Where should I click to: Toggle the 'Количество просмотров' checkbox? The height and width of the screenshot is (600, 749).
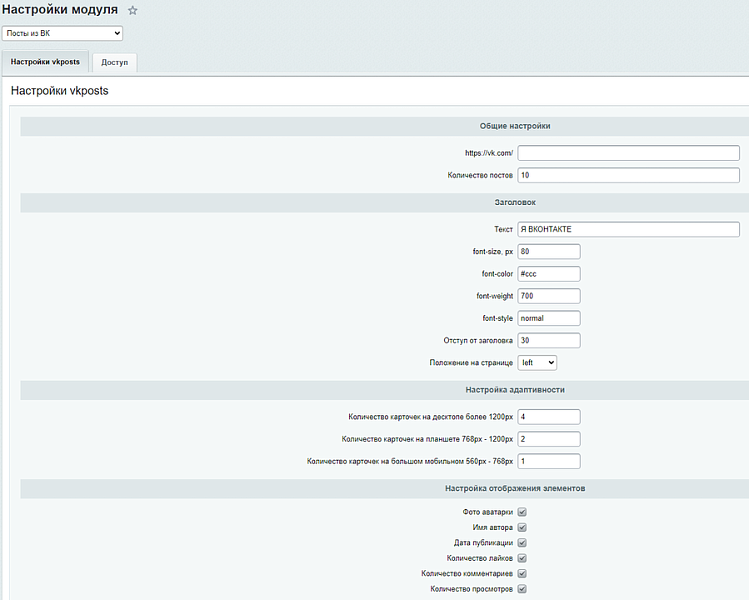522,589
